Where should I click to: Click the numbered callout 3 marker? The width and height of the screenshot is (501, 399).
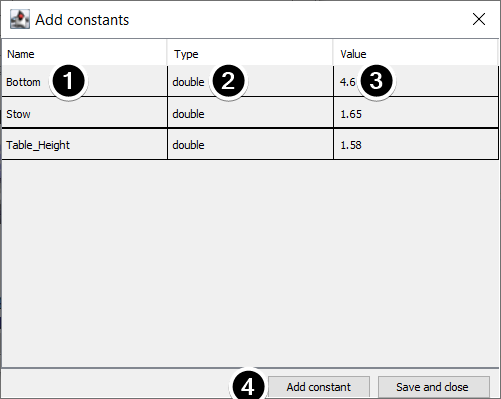(x=376, y=81)
